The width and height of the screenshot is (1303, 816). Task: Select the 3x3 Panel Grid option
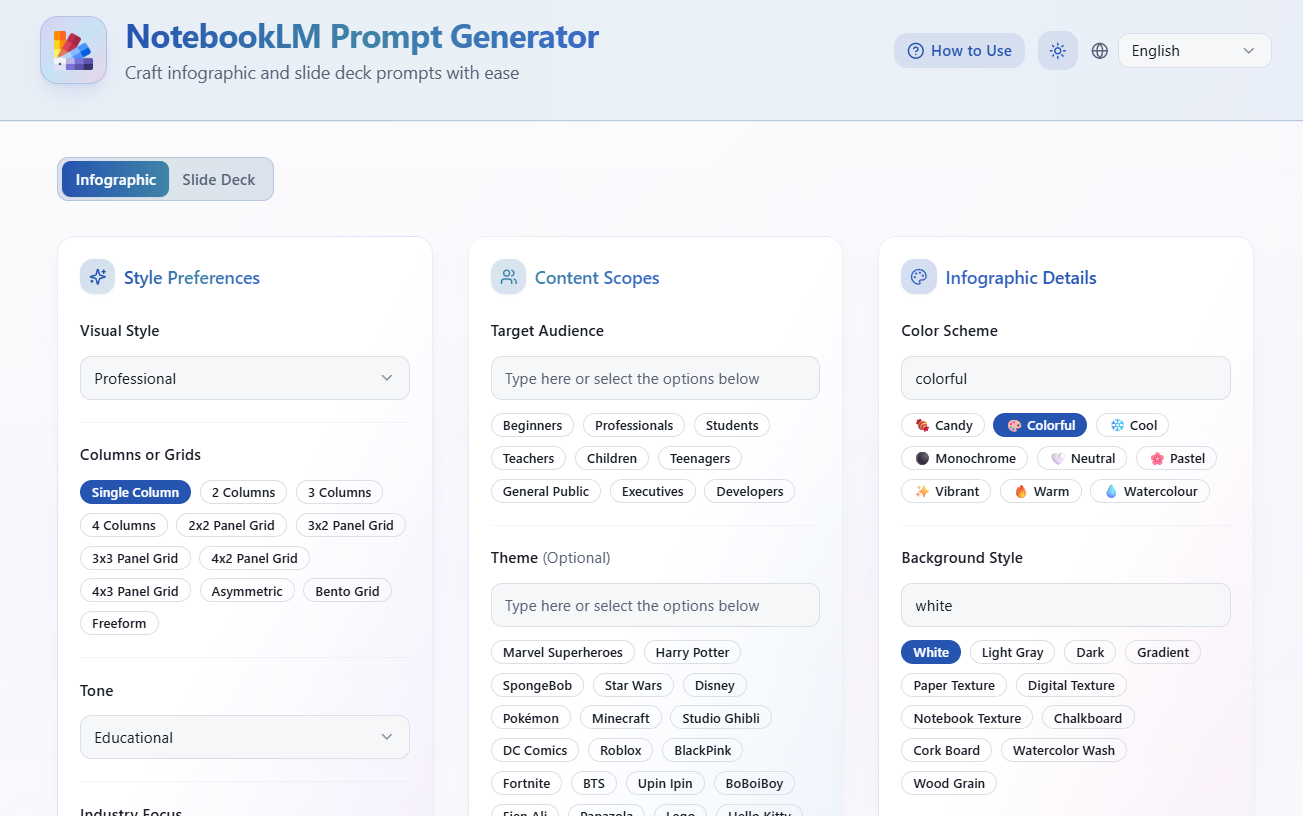coord(135,558)
